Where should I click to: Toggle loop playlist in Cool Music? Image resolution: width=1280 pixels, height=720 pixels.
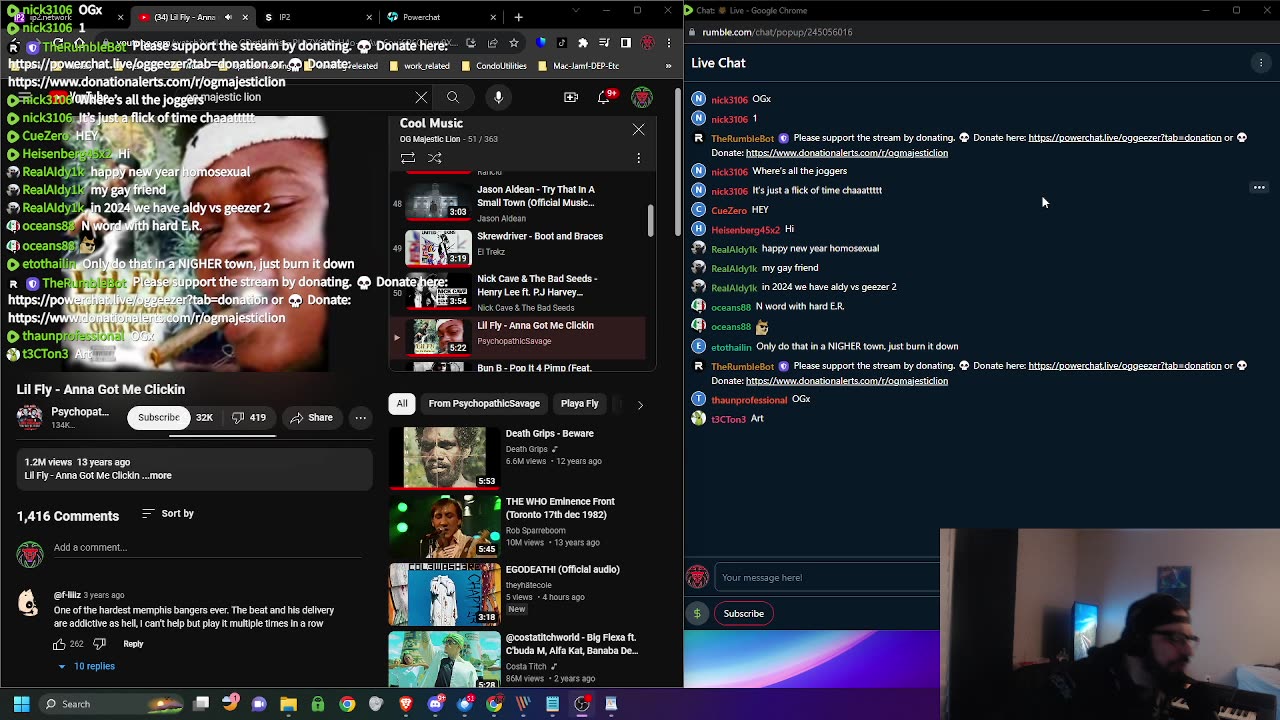tap(407, 158)
